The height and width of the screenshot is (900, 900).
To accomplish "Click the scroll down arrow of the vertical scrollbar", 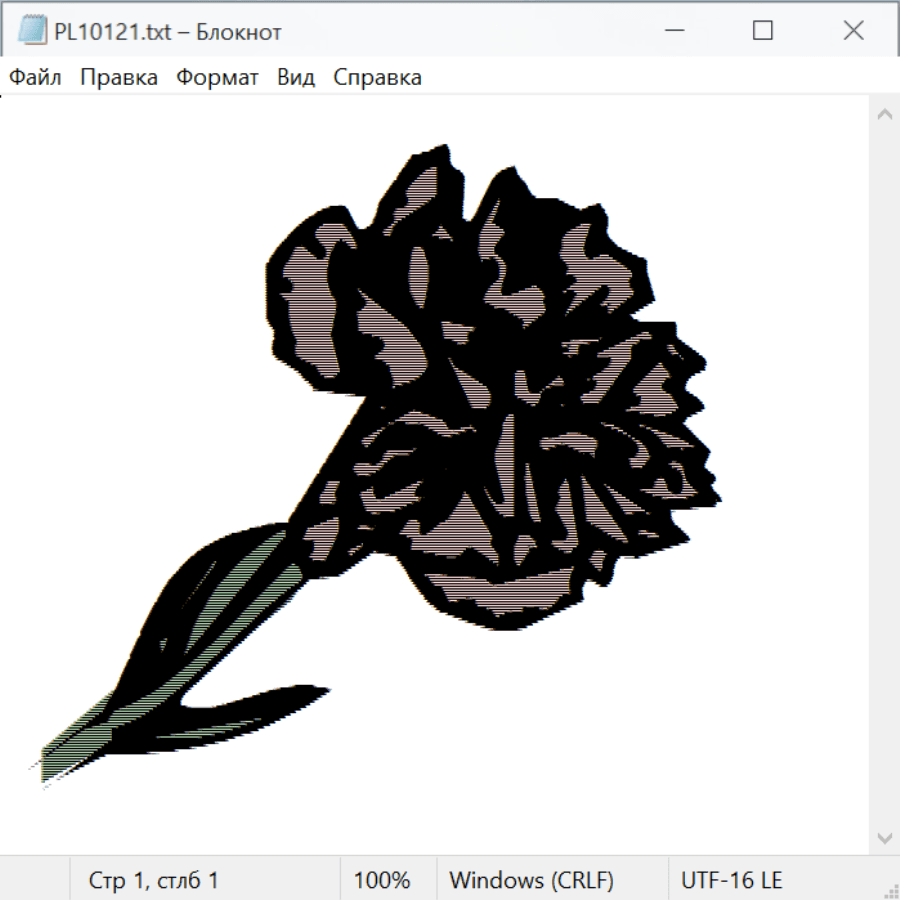I will point(884,837).
